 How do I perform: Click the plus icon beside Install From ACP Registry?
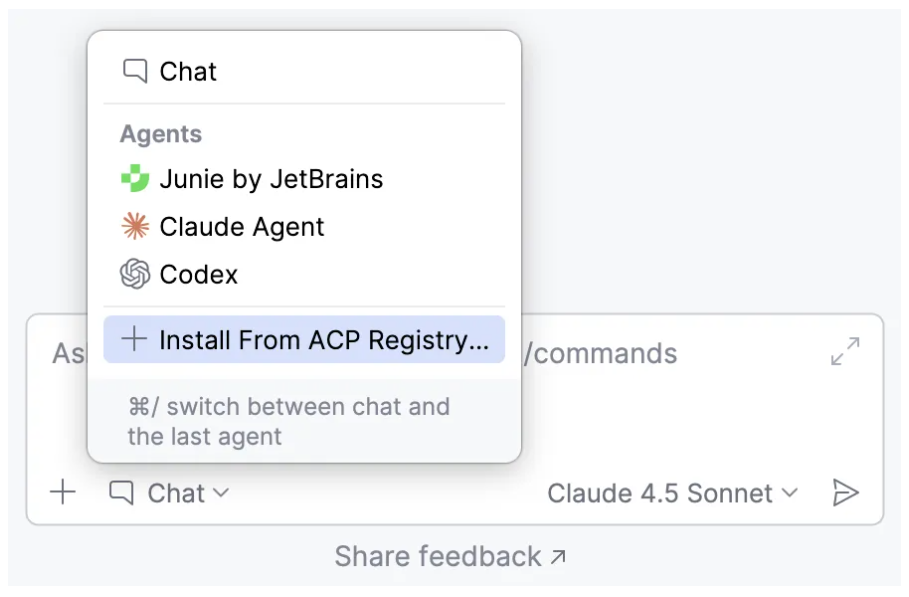click(134, 340)
